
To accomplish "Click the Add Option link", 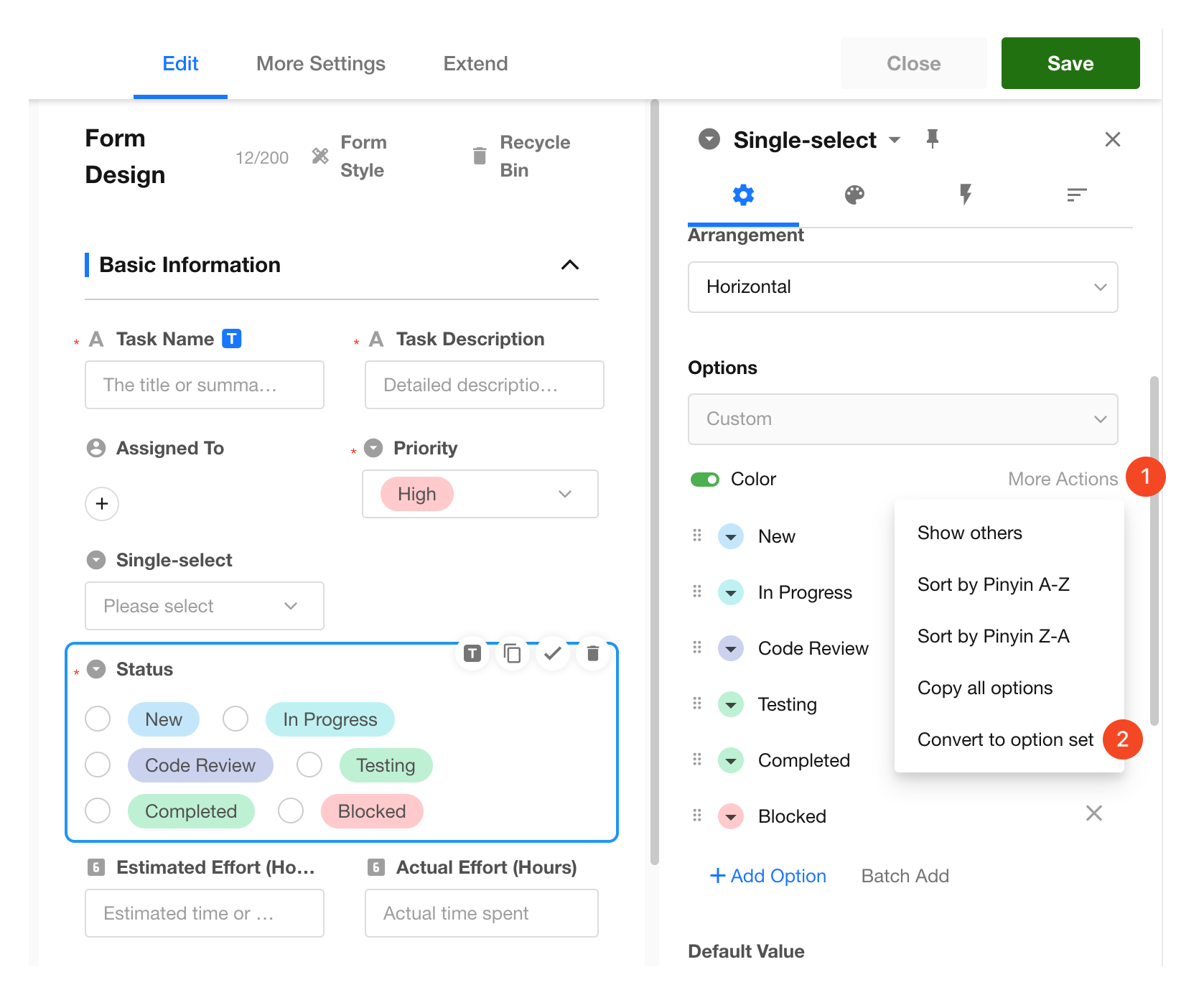I will pos(767,876).
